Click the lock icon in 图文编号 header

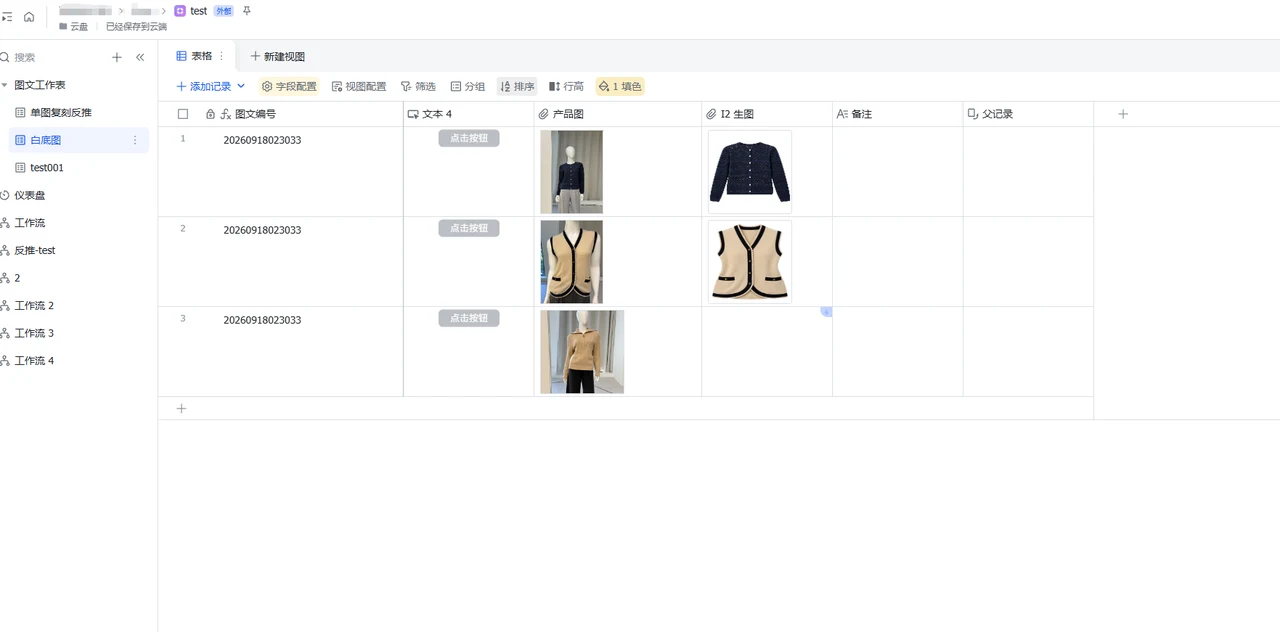pos(210,114)
